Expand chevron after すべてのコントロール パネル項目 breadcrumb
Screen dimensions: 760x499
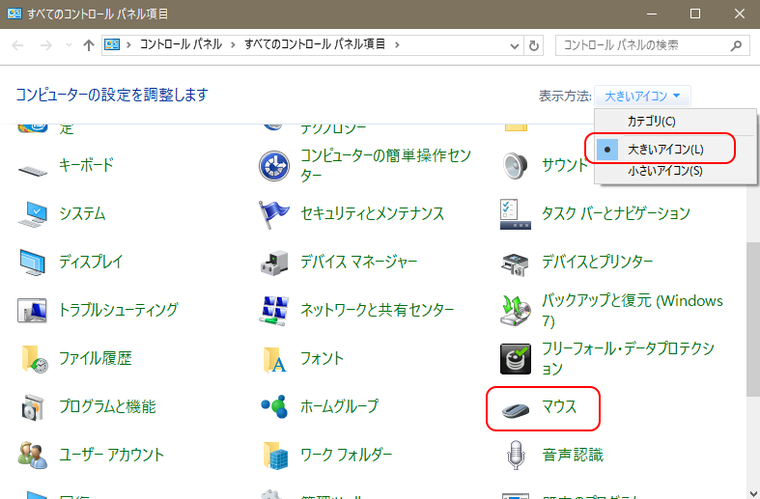(x=397, y=45)
